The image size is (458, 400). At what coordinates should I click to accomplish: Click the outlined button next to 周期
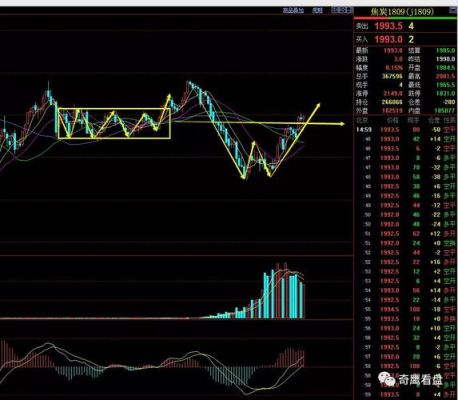pyautogui.click(x=342, y=10)
